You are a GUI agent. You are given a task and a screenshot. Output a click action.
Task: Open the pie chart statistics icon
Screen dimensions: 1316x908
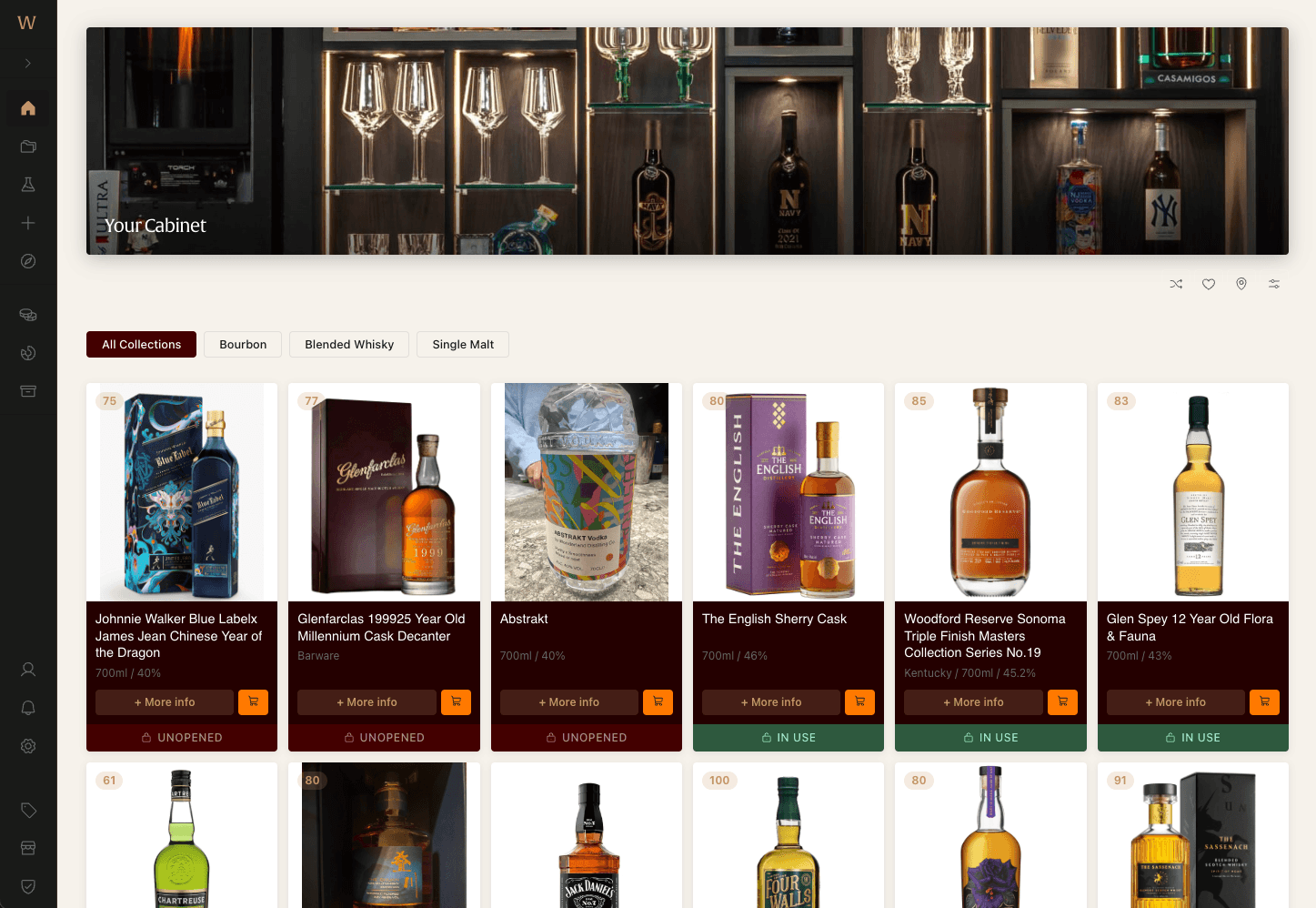click(28, 353)
